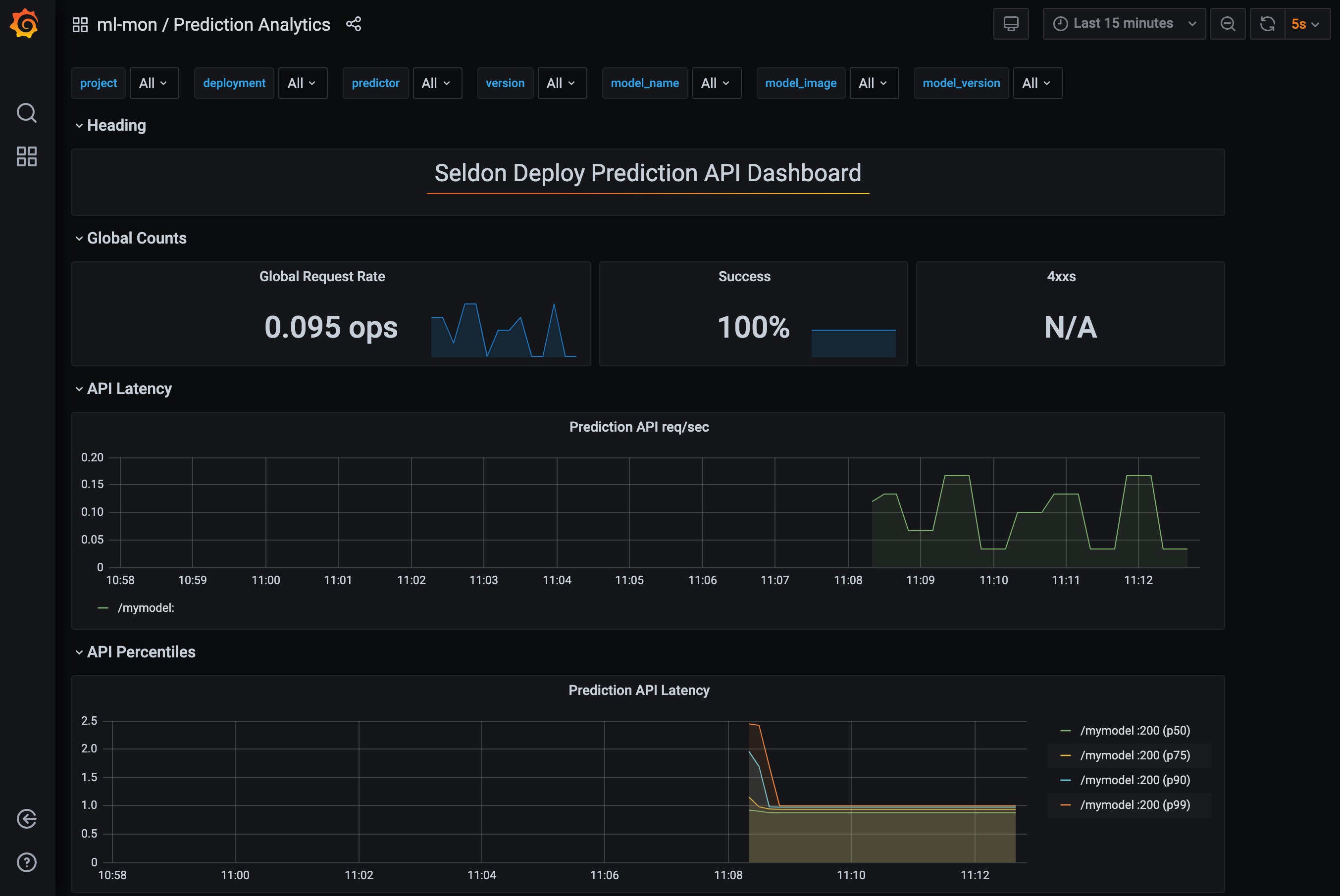This screenshot has width=1340, height=896.
Task: Click p75 yellow legend color swatch
Action: point(1066,755)
